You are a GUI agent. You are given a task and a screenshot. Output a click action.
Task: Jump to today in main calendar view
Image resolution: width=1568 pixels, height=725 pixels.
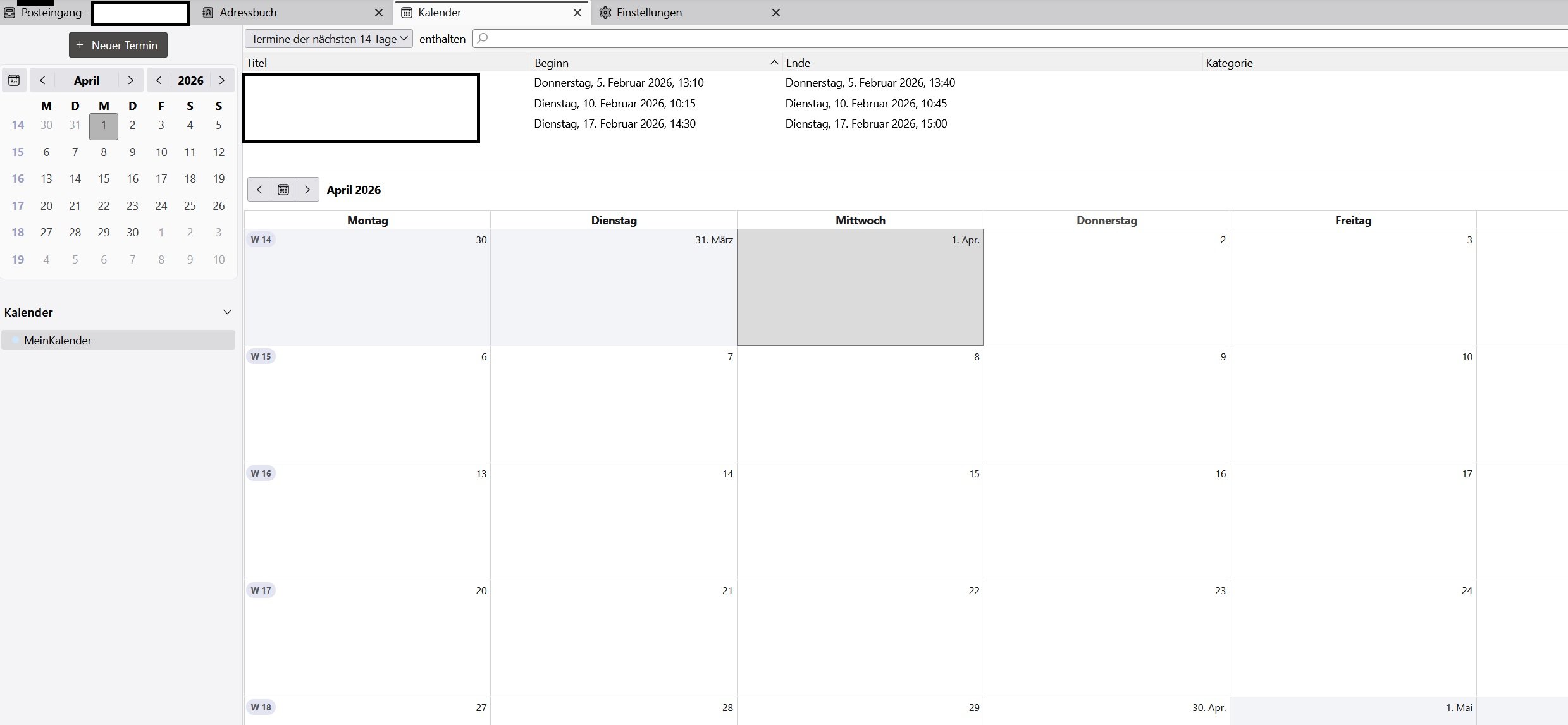point(283,190)
